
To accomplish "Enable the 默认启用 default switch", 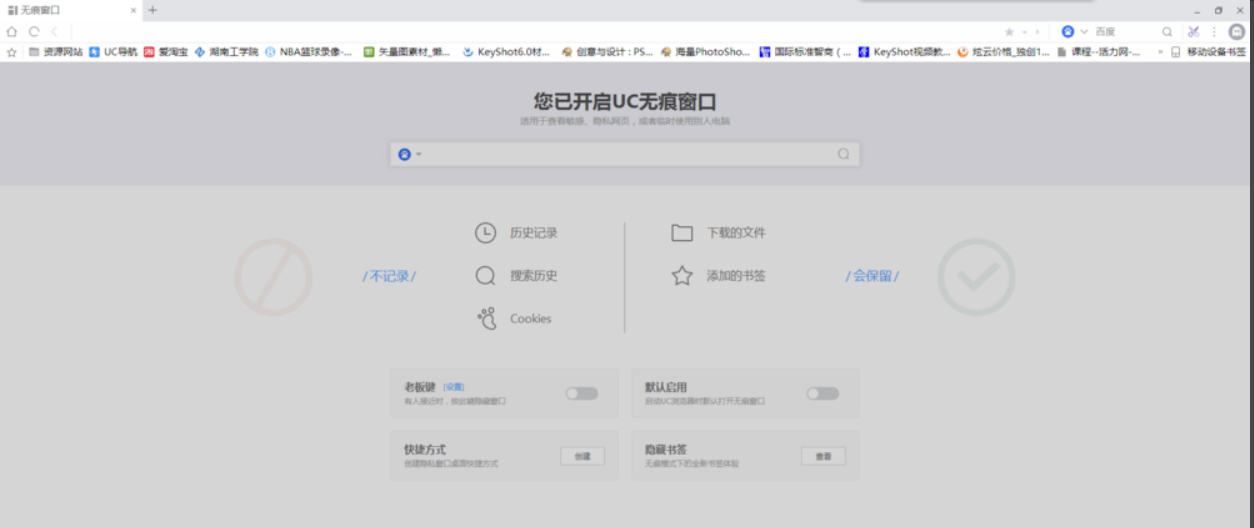I will pyautogui.click(x=822, y=394).
